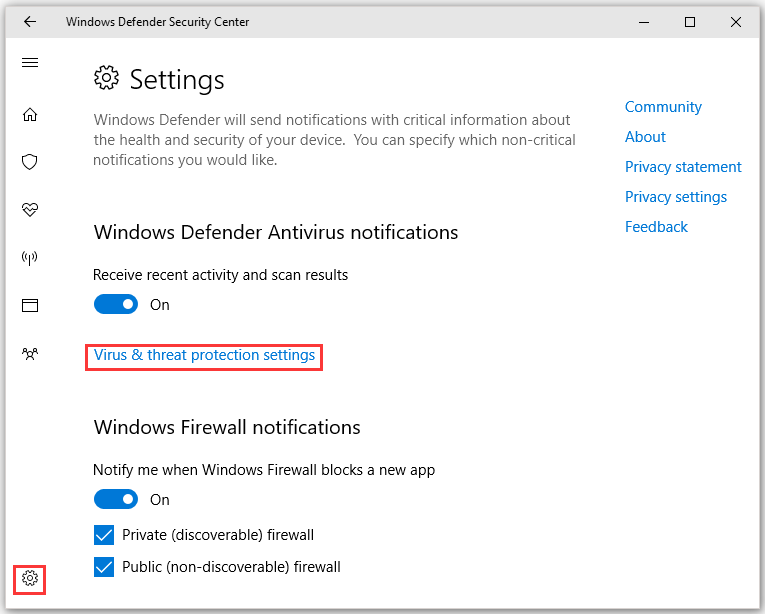The image size is (765, 614).
Task: Click the Settings gear icon in sidebar
Action: pyautogui.click(x=30, y=578)
